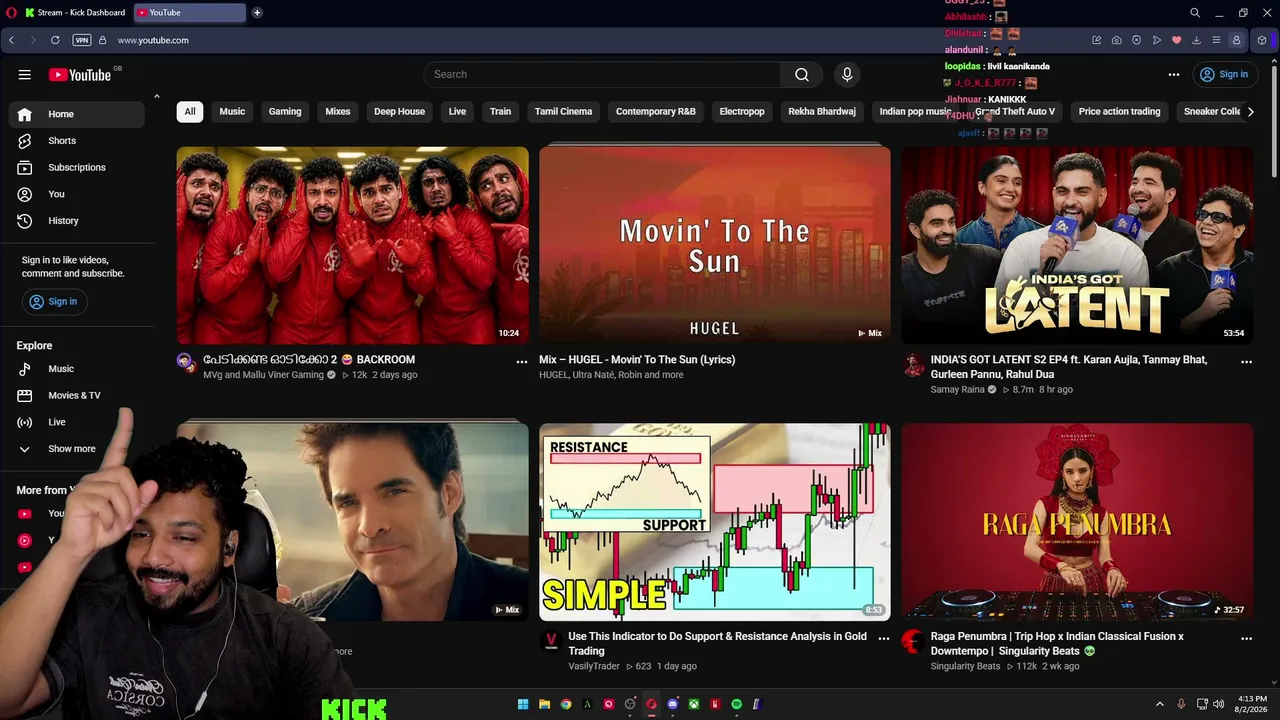Show hidden system tray icons

[1160, 704]
